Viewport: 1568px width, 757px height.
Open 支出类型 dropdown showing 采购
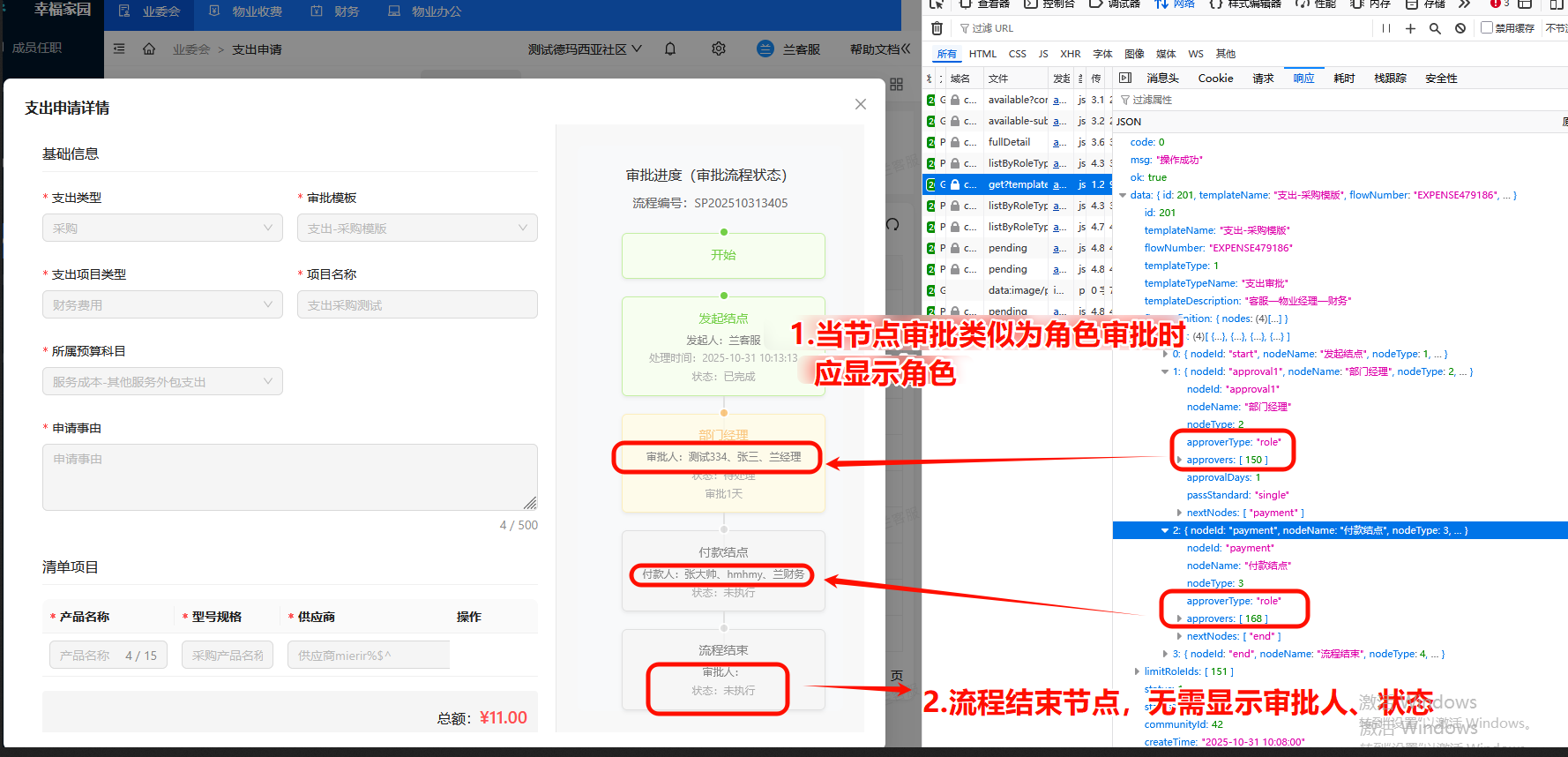(x=162, y=228)
